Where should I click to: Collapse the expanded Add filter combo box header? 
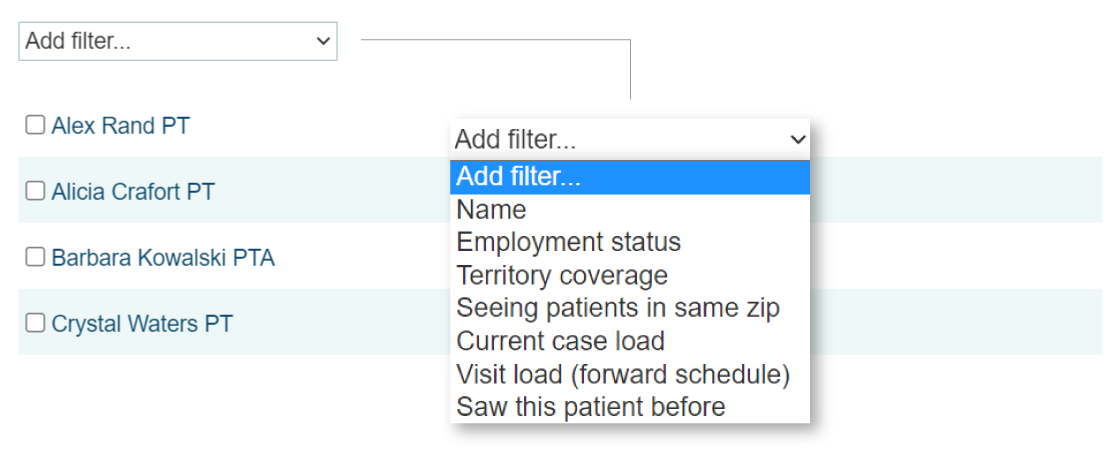(x=620, y=140)
